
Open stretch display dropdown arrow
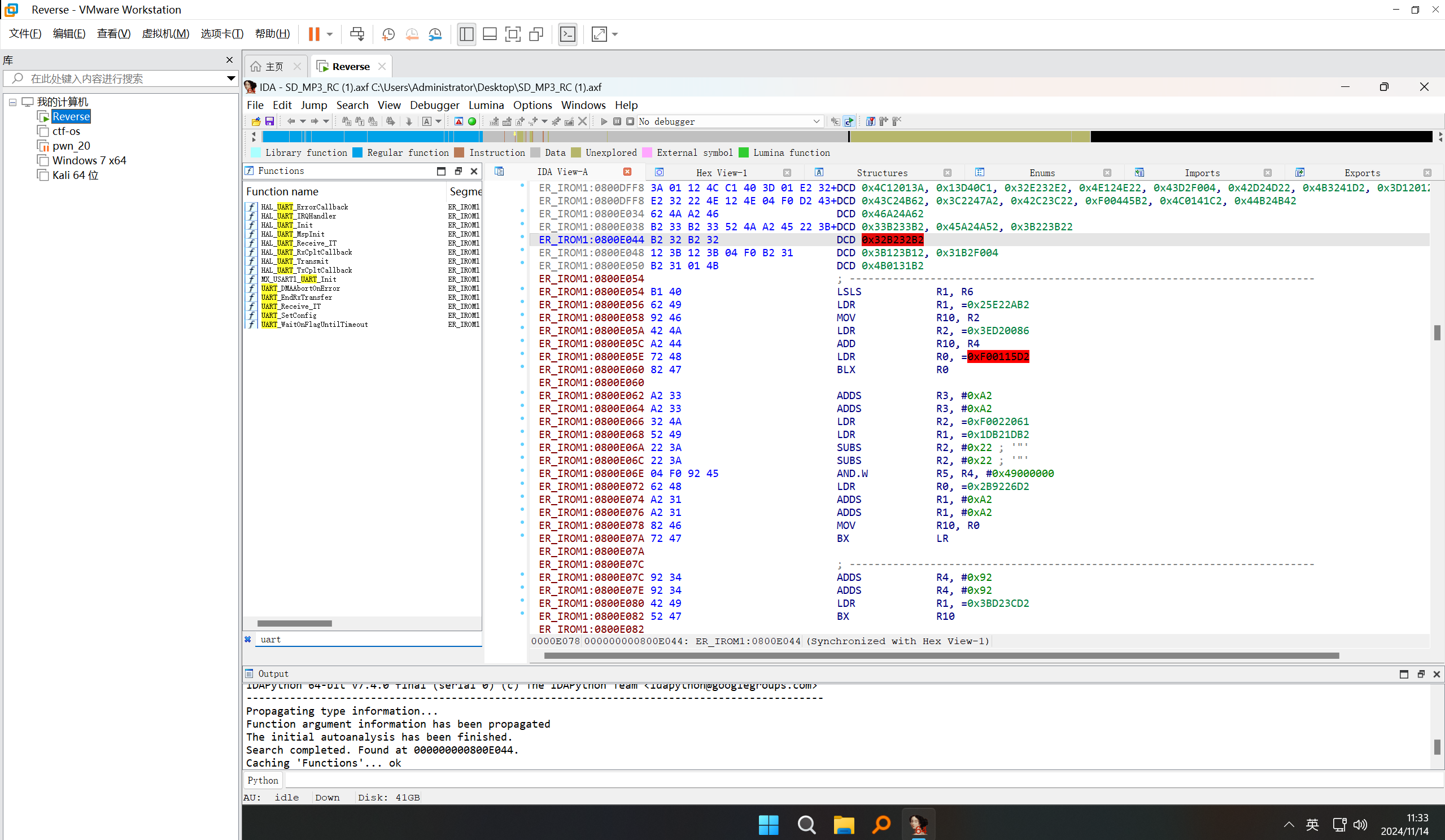tap(615, 34)
